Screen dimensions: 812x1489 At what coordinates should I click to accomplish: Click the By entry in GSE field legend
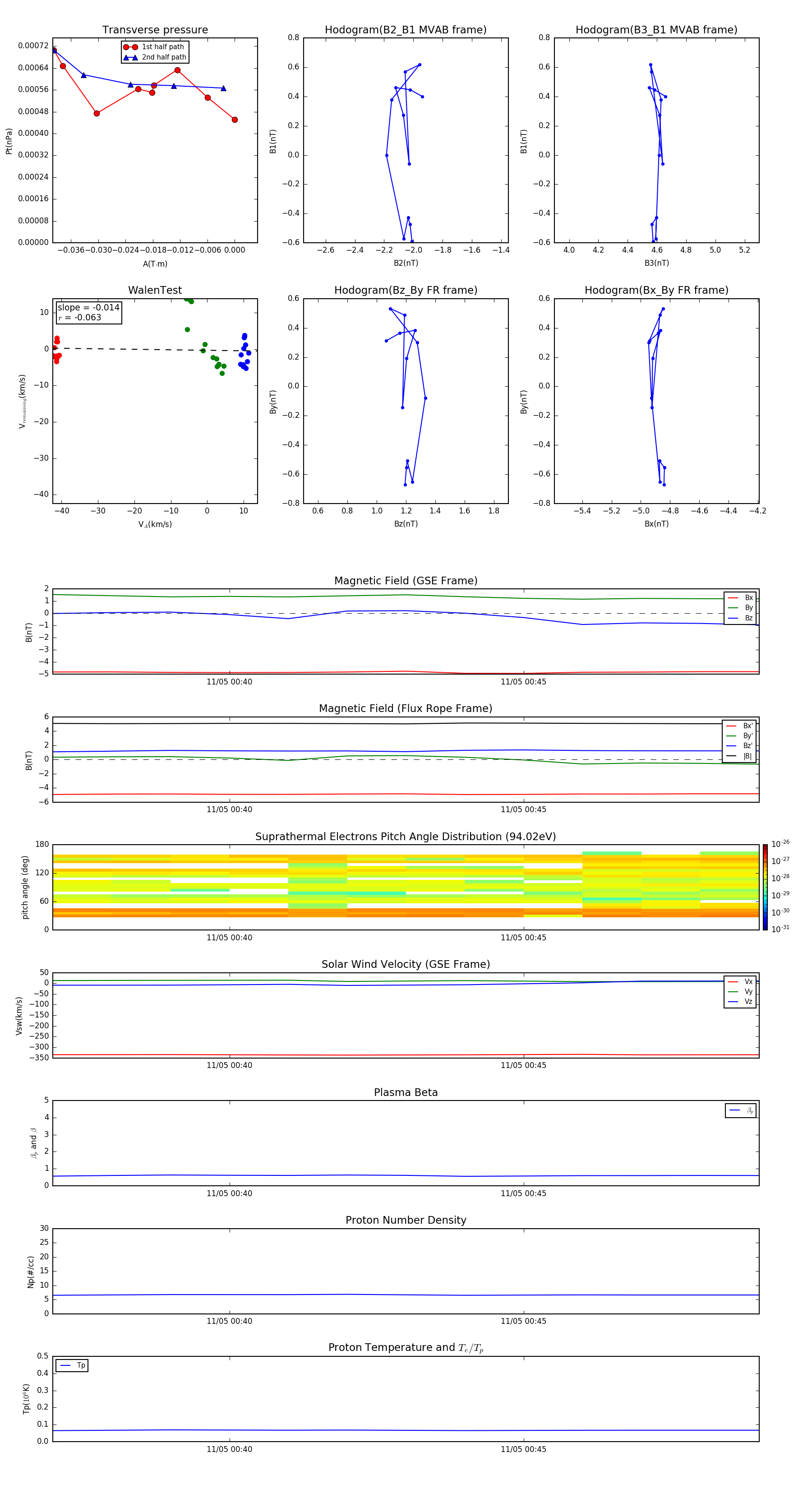tap(741, 608)
